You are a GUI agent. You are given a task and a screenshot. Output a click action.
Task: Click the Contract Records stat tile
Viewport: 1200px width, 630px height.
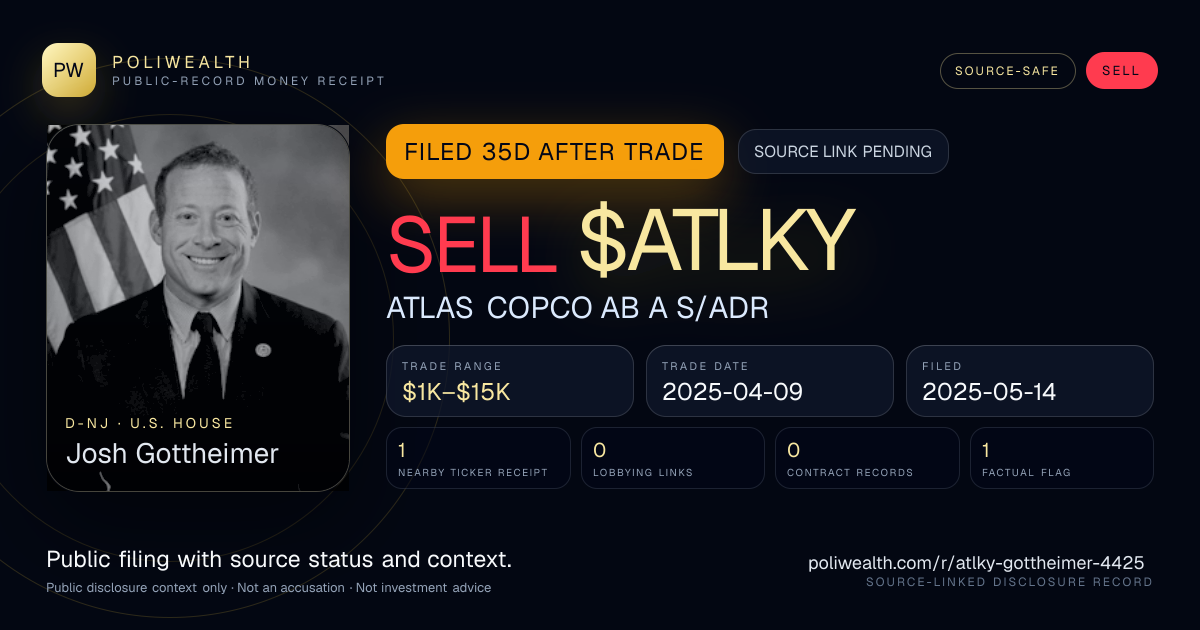coord(867,458)
